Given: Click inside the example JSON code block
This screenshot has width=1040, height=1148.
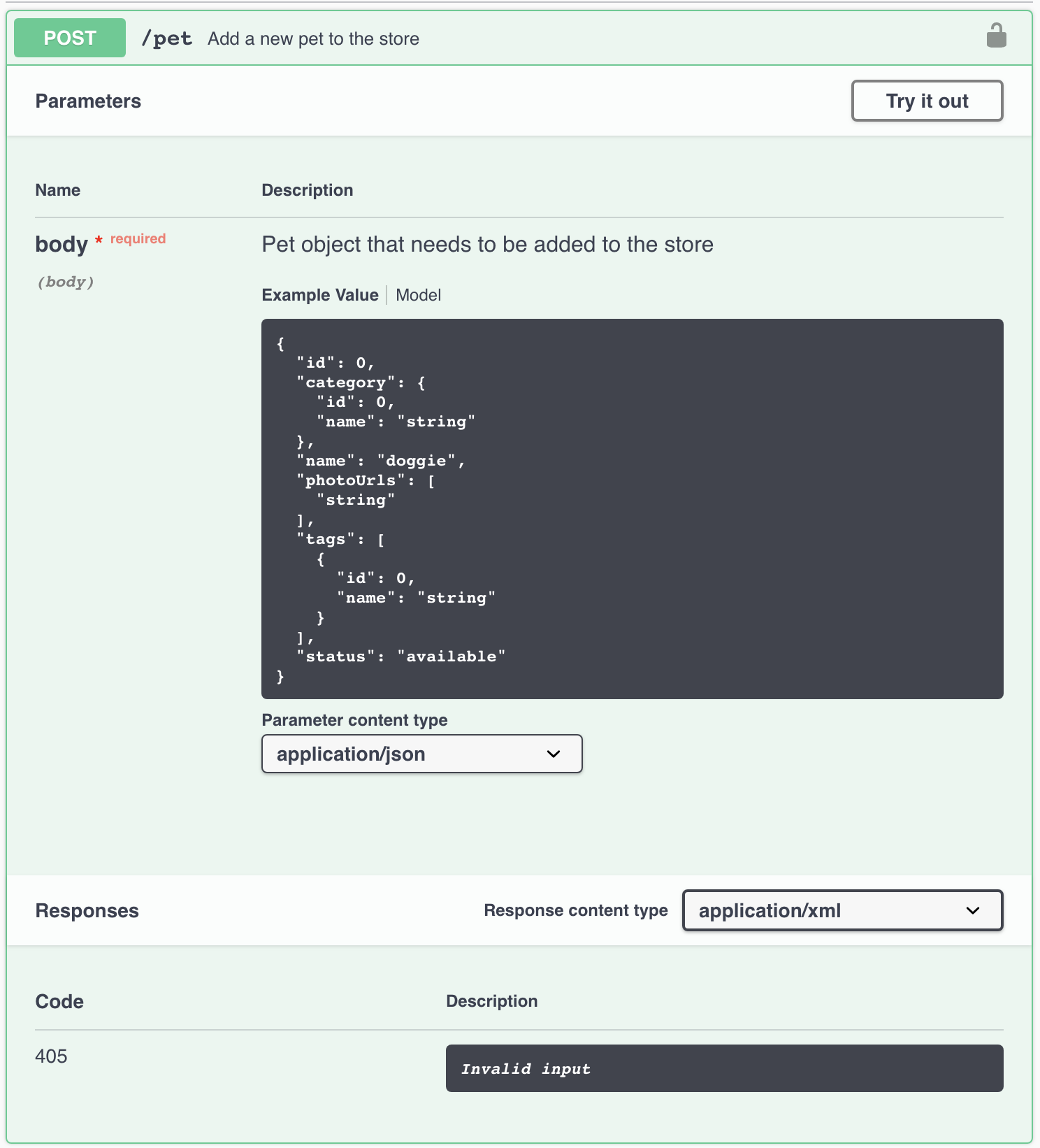Looking at the screenshot, I should [x=632, y=508].
